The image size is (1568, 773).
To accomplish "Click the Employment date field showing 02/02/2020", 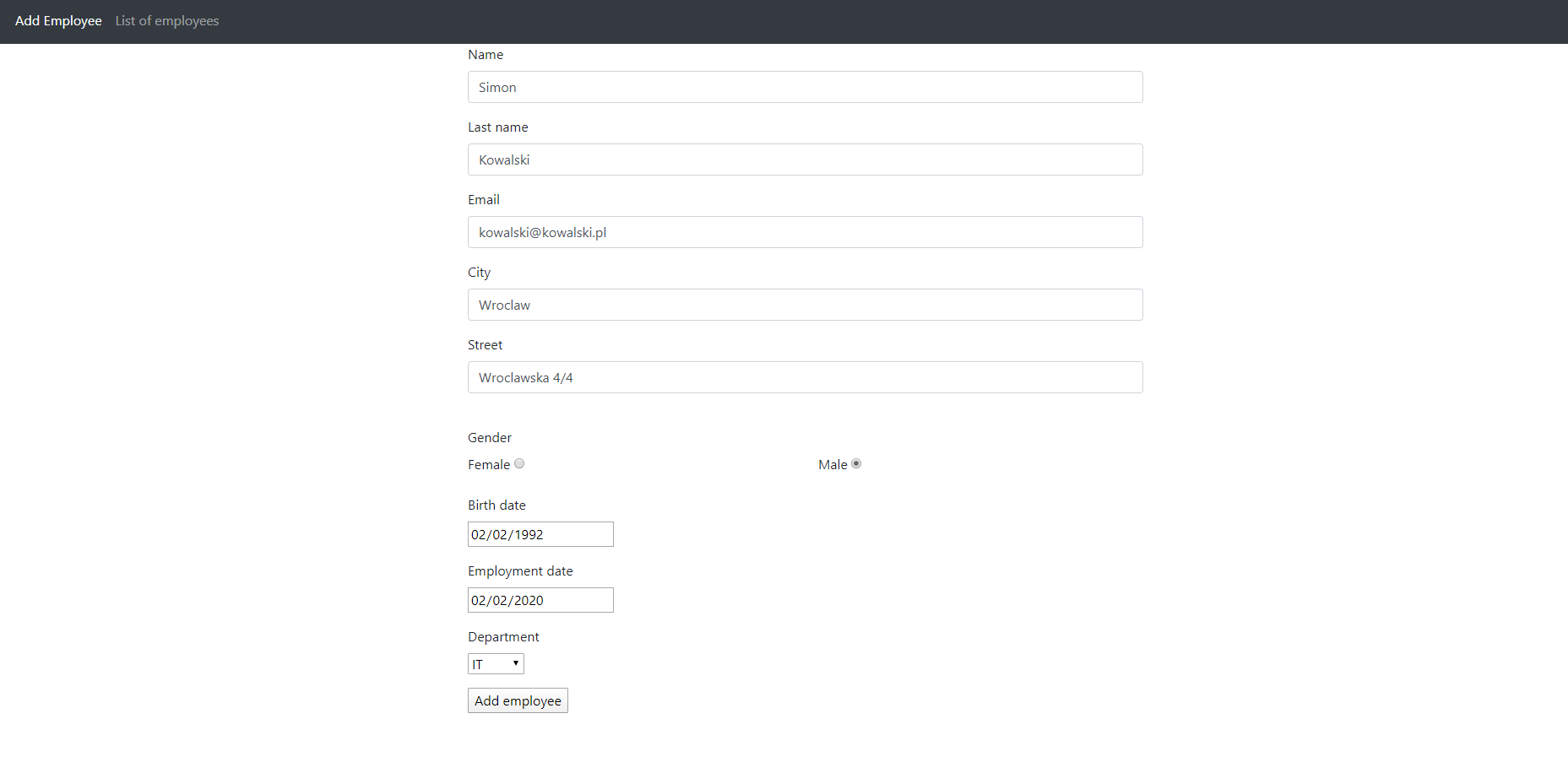I will [x=540, y=600].
